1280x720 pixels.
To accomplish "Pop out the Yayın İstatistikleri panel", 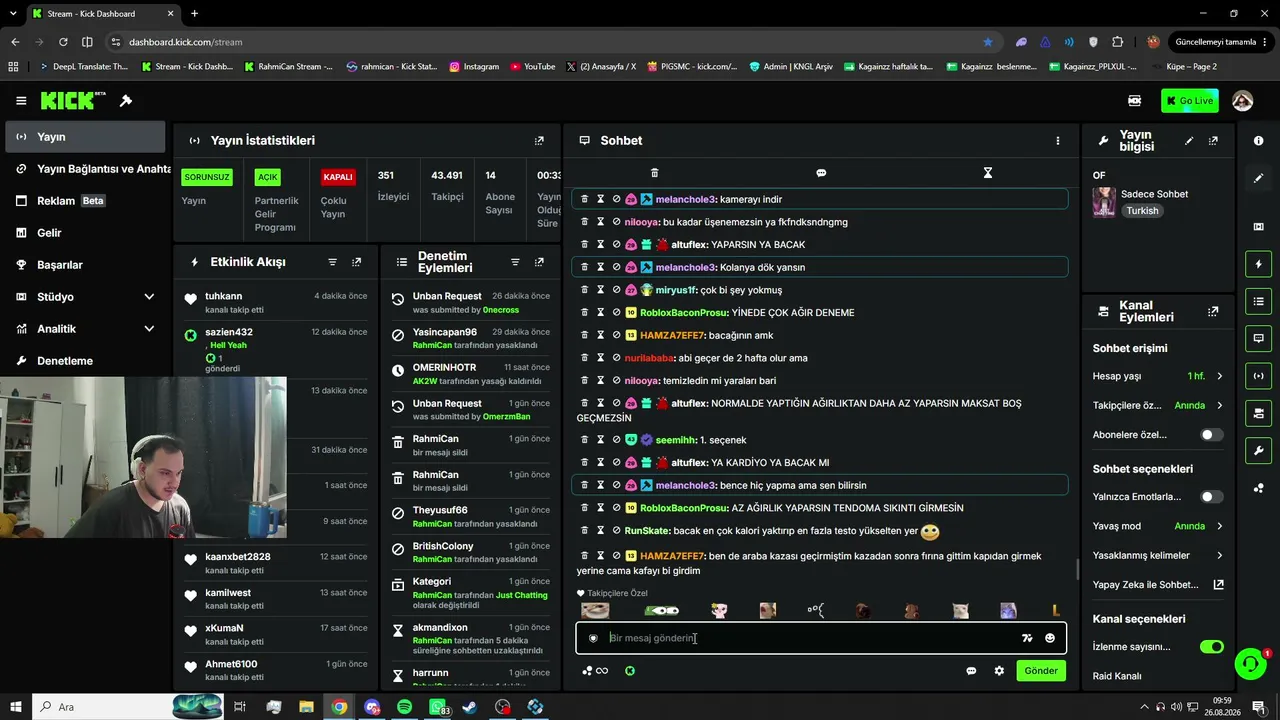I will (x=539, y=141).
